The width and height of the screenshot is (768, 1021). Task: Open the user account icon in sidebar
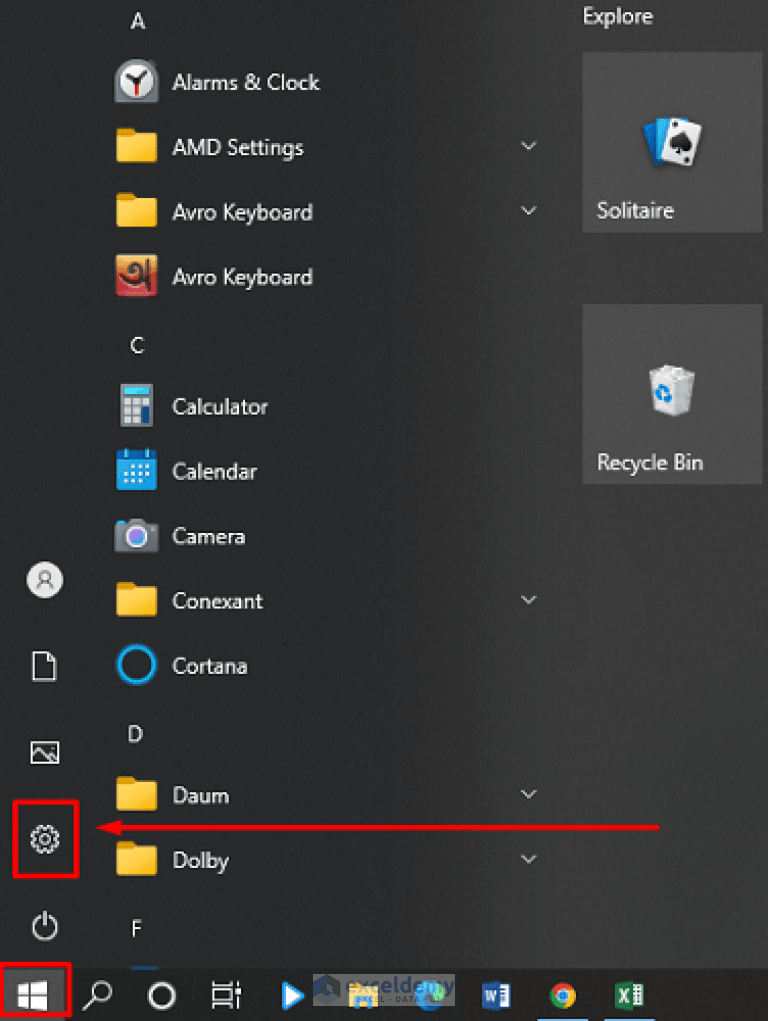45,580
